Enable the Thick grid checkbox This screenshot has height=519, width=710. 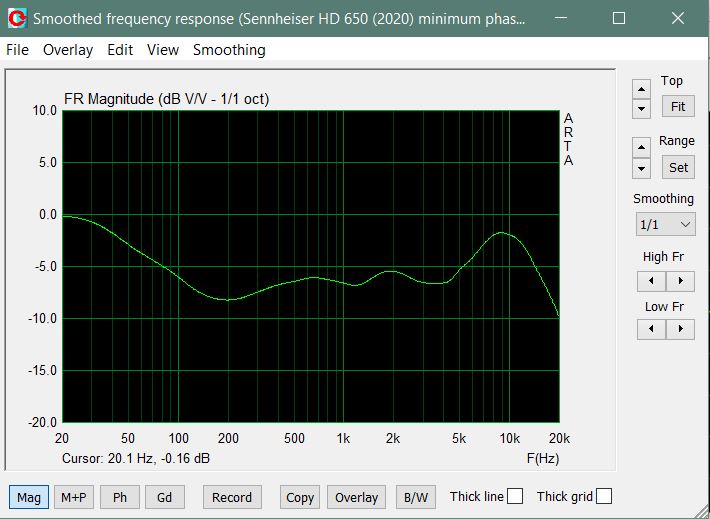604,496
